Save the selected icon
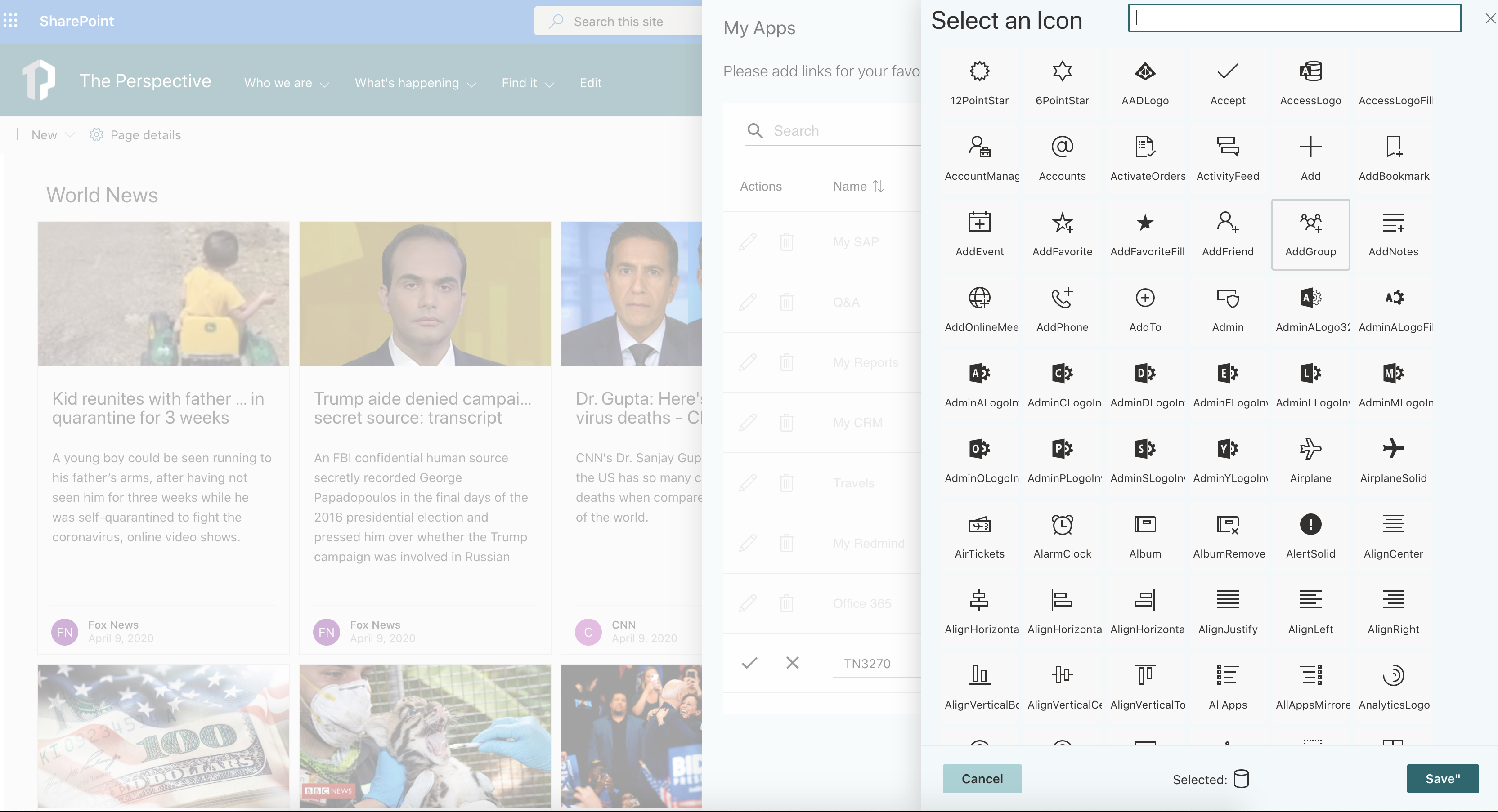Screen dimensions: 1498x812 pyautogui.click(x=1442, y=778)
